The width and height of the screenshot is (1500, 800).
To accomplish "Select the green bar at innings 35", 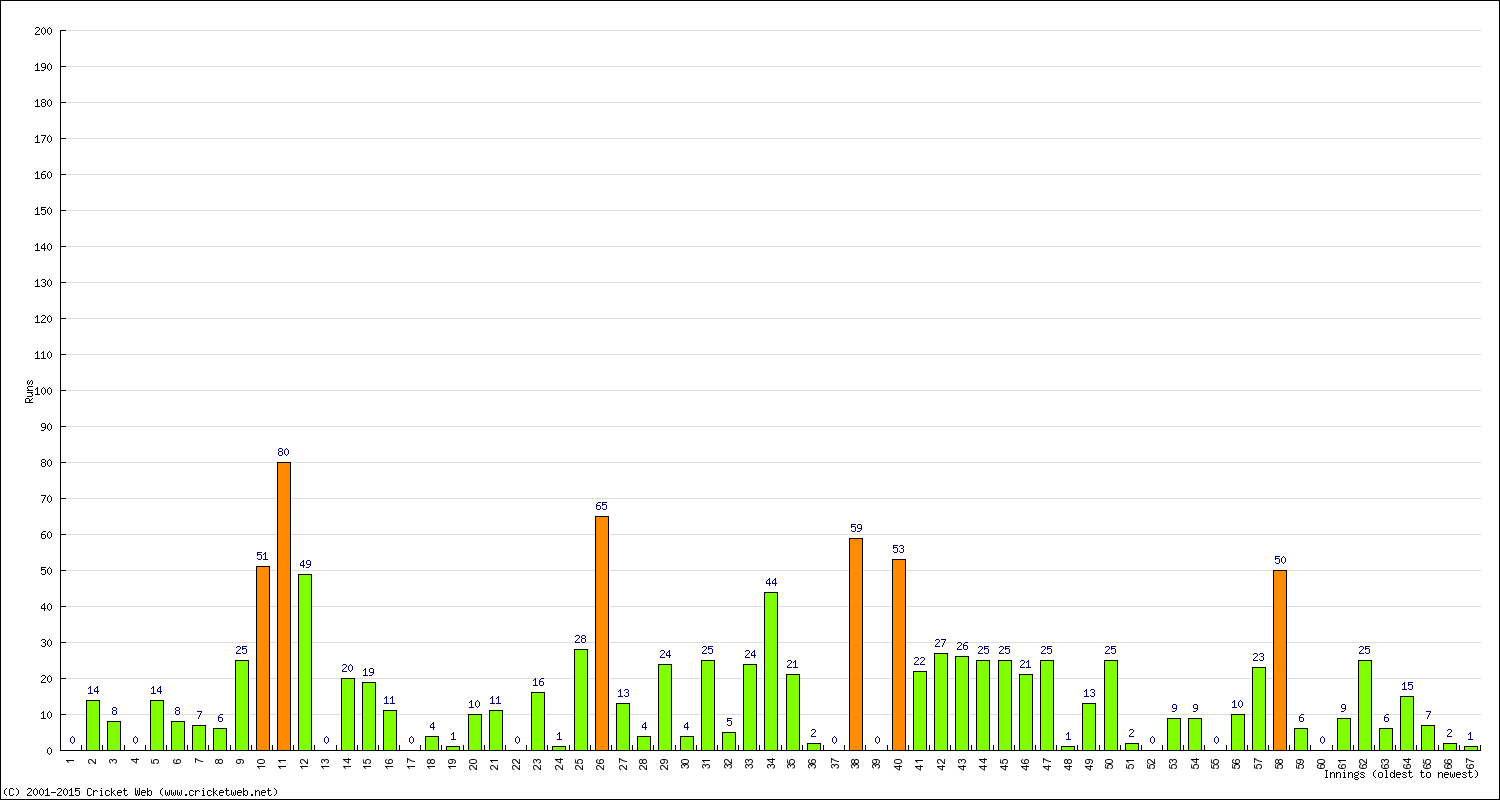I will pos(793,712).
